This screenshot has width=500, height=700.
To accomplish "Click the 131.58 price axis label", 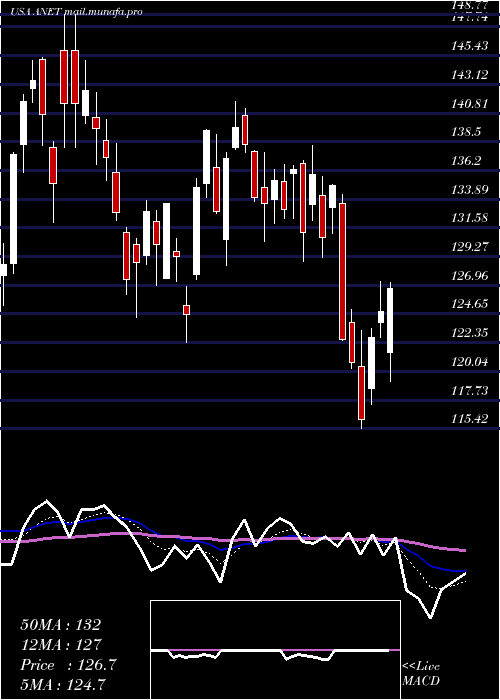I will point(471,218).
